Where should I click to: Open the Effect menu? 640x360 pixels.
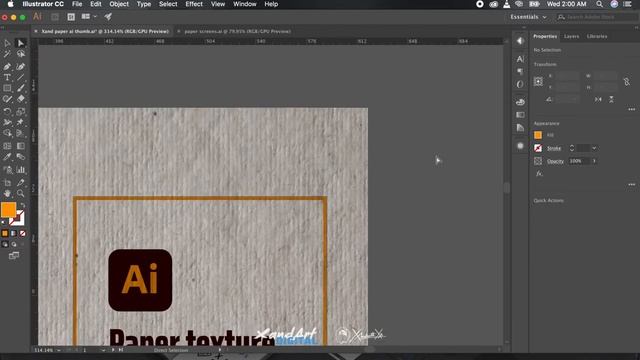click(x=194, y=4)
